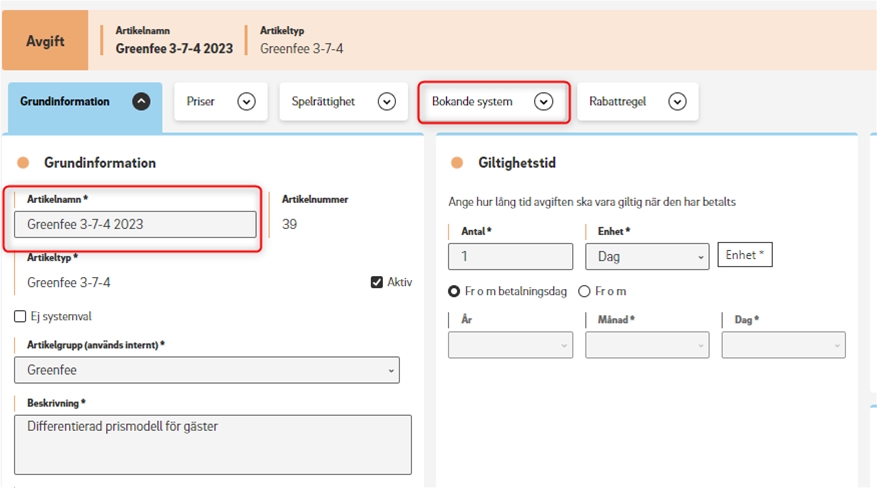Collapse the Grundinformation chevron icon

(x=141, y=101)
